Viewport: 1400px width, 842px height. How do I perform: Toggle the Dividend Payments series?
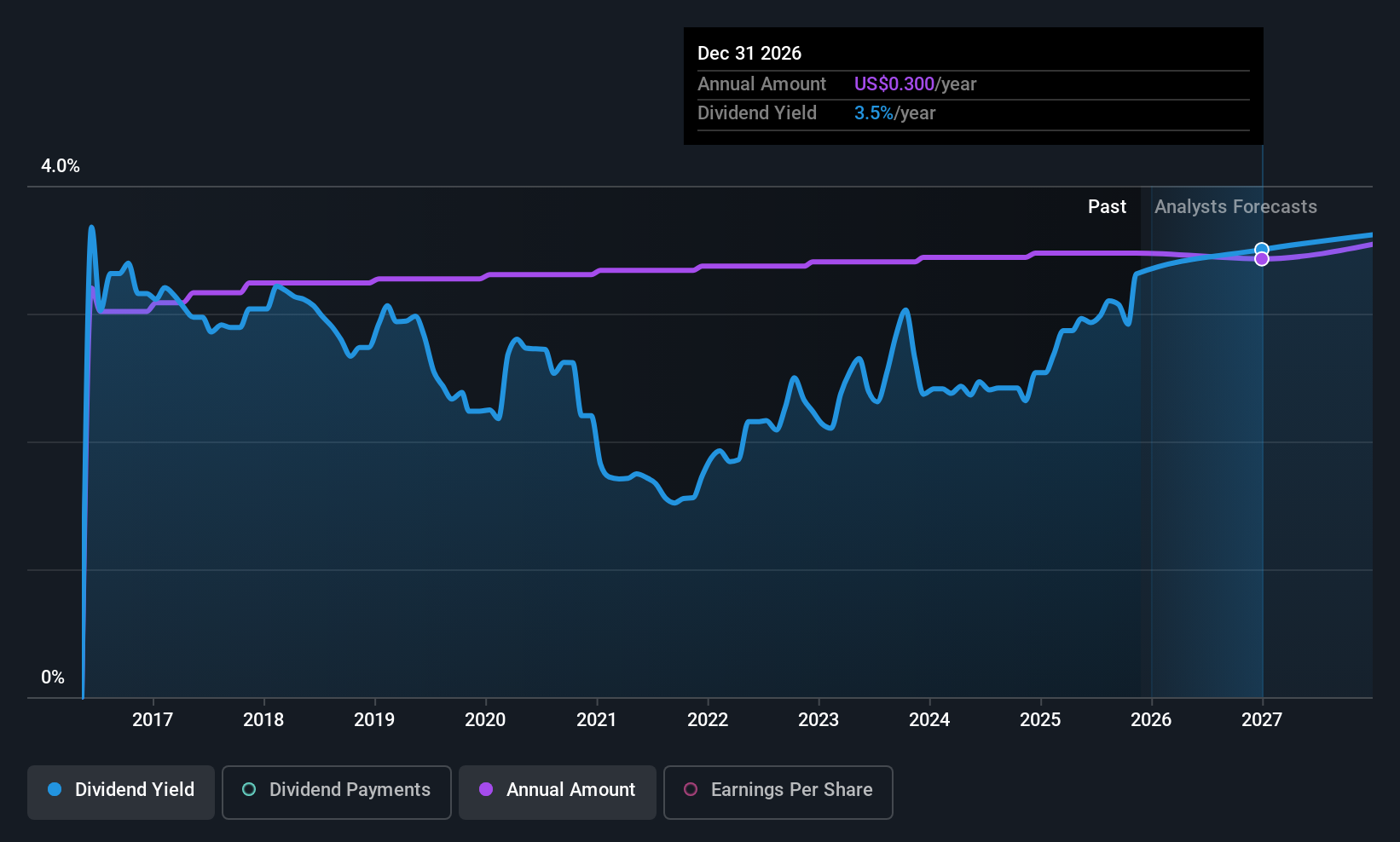pos(337,792)
